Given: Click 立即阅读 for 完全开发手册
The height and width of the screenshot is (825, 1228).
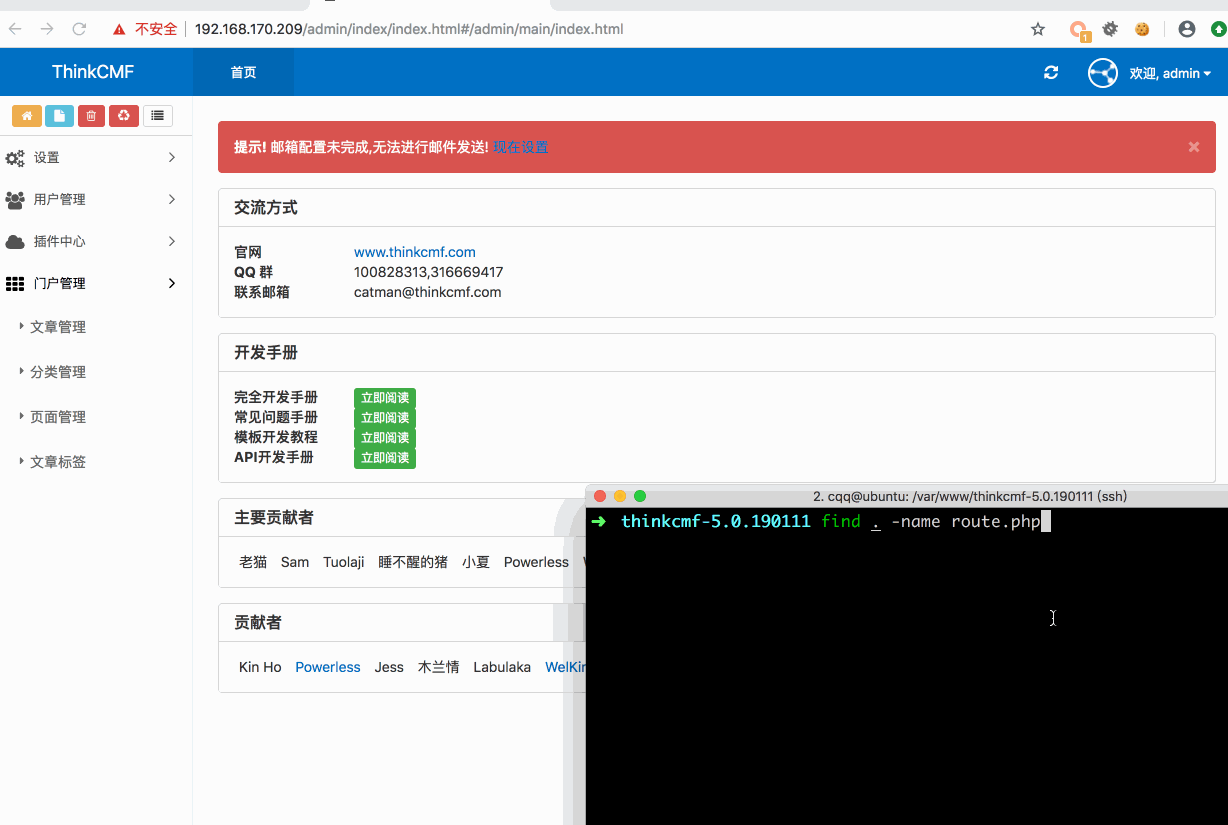Looking at the screenshot, I should (x=384, y=398).
